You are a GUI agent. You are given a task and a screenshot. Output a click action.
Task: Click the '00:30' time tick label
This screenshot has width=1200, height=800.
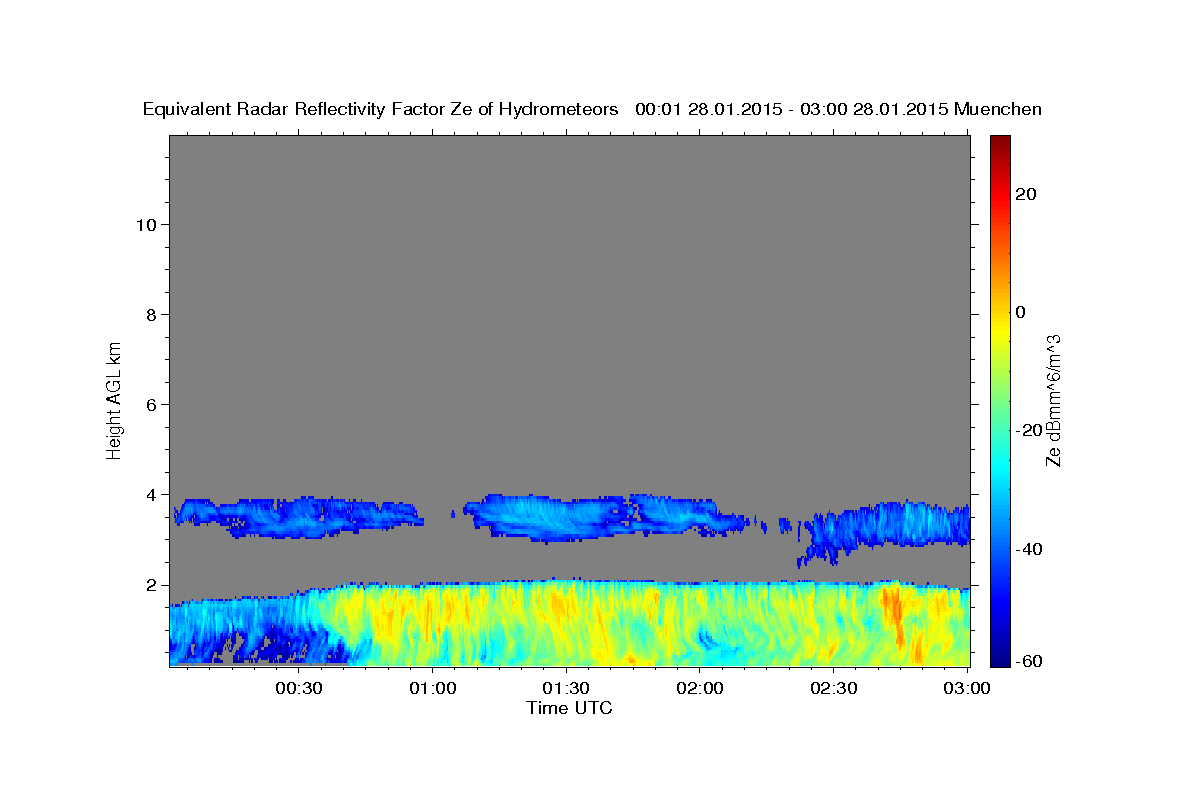299,689
